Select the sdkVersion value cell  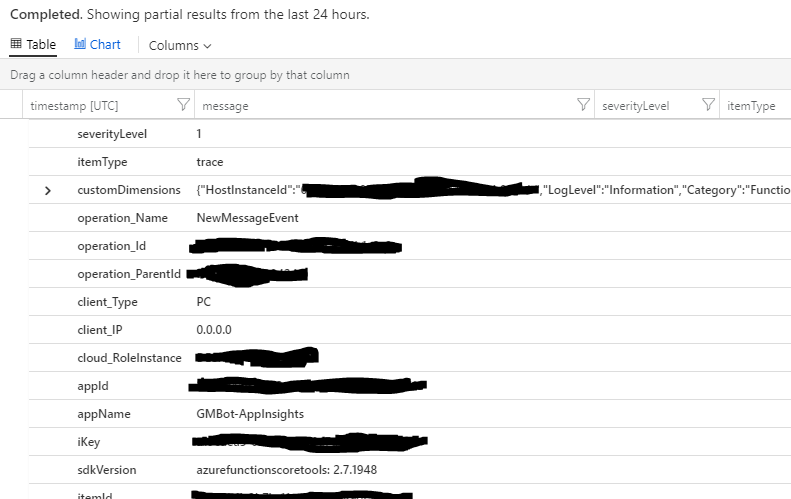click(287, 470)
